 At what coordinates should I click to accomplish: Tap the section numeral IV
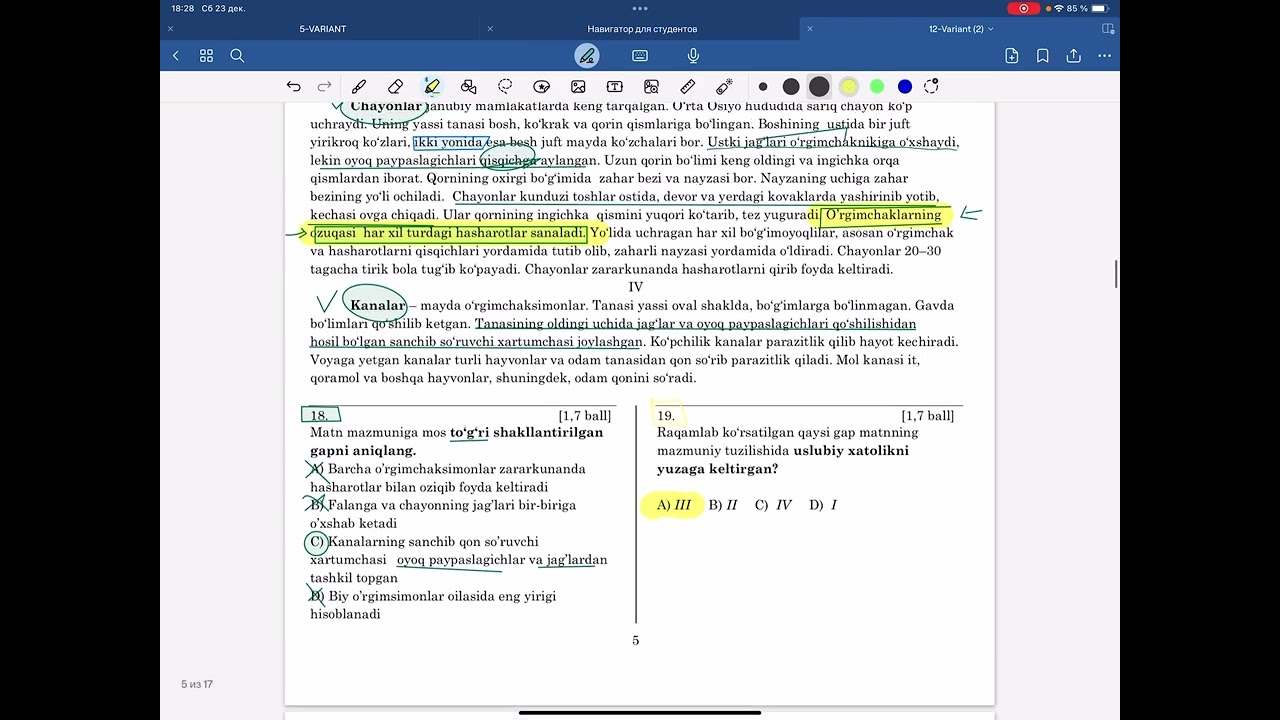tap(635, 287)
